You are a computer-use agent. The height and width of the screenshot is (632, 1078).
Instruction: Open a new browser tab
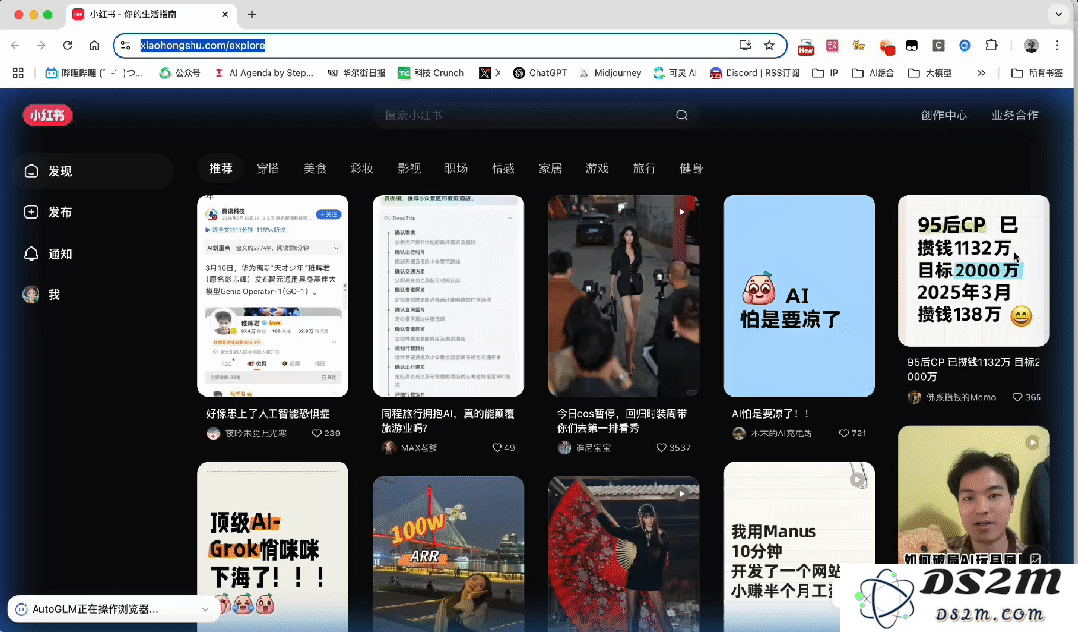coord(252,14)
